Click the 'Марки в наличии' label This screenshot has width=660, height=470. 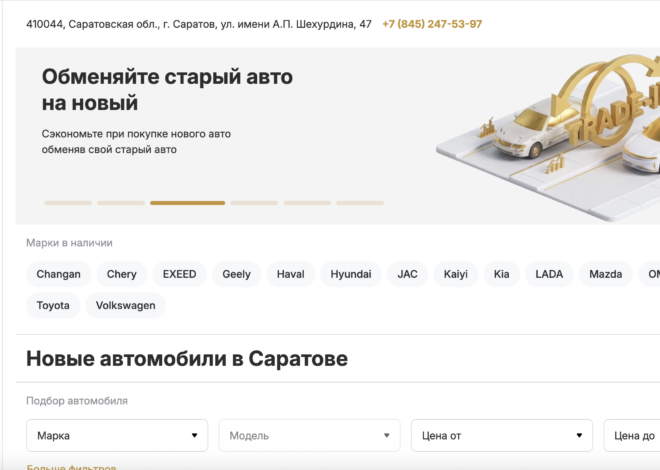tap(69, 243)
